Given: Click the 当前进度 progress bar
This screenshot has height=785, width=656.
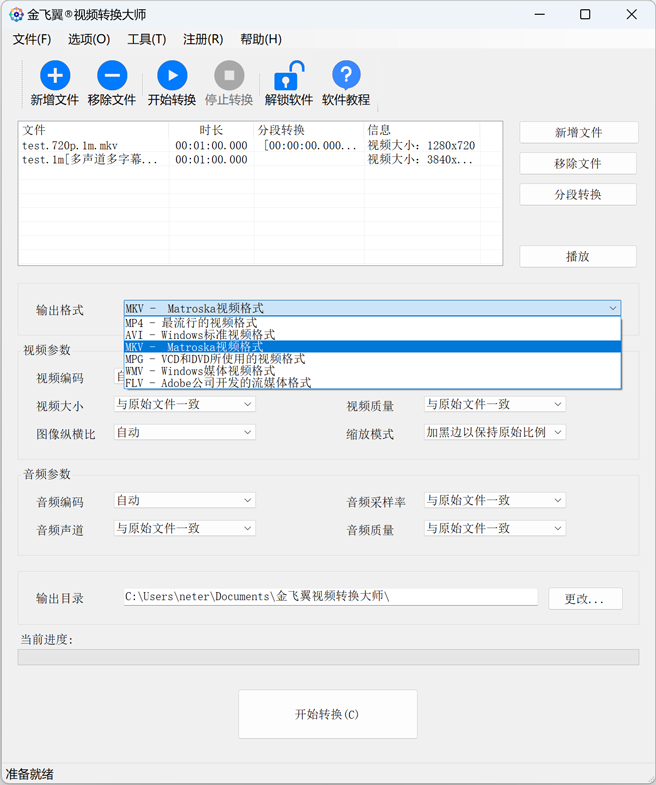Looking at the screenshot, I should (x=329, y=657).
